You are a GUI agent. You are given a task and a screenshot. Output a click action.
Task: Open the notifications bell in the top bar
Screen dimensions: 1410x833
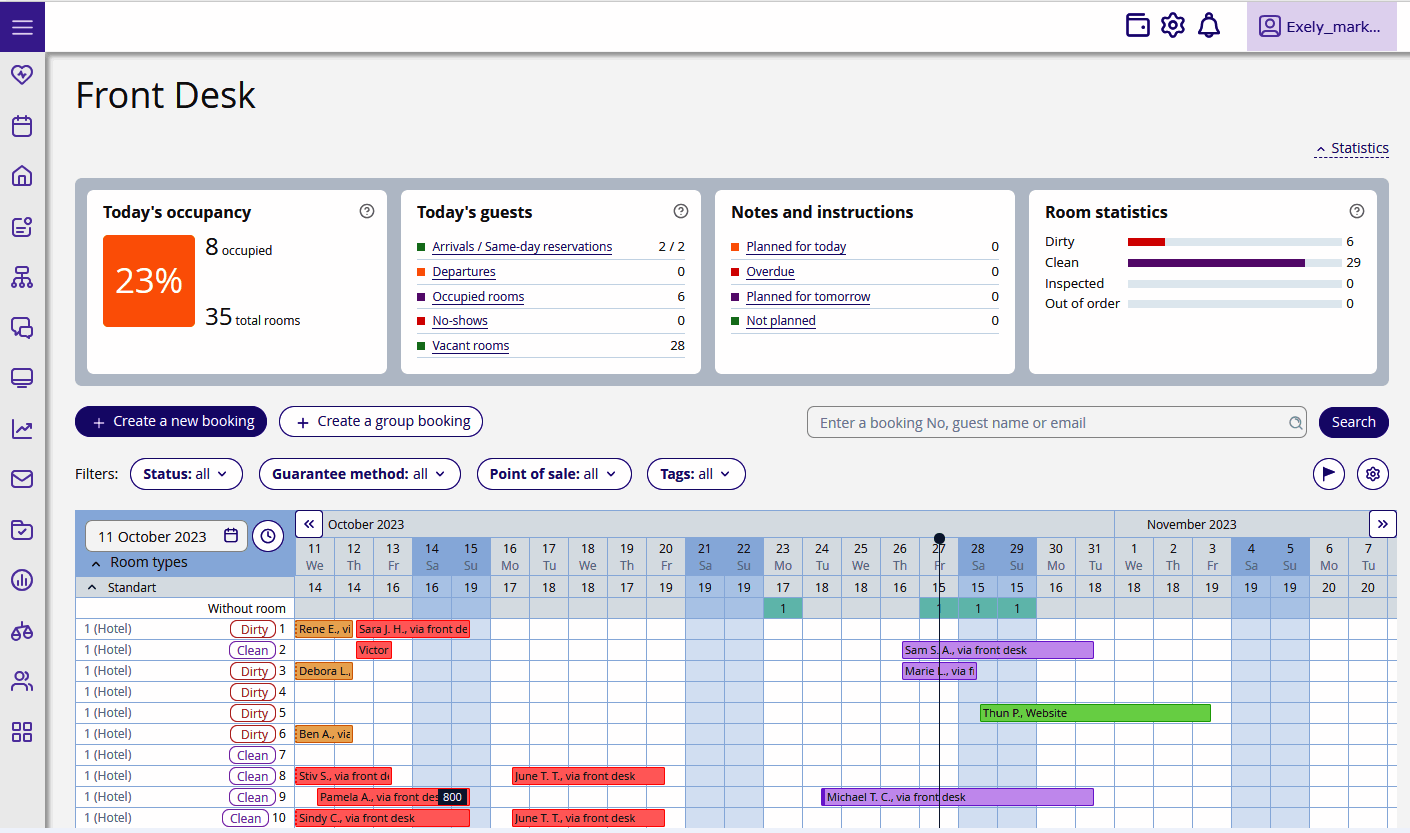(x=1208, y=25)
